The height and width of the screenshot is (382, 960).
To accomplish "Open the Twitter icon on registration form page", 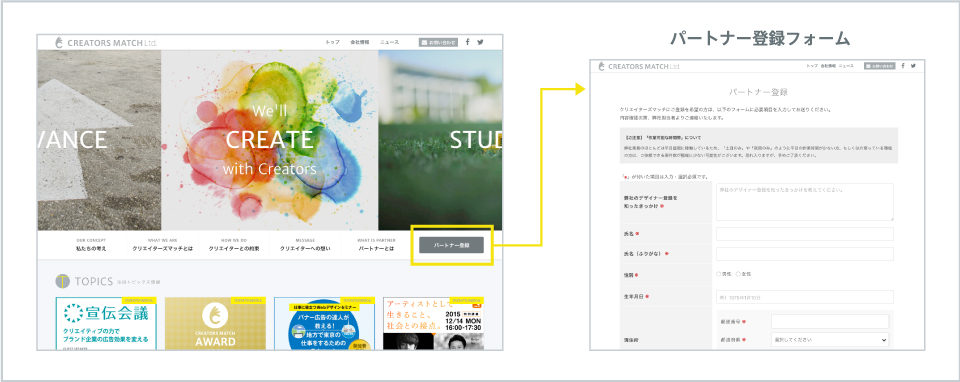I will click(913, 66).
